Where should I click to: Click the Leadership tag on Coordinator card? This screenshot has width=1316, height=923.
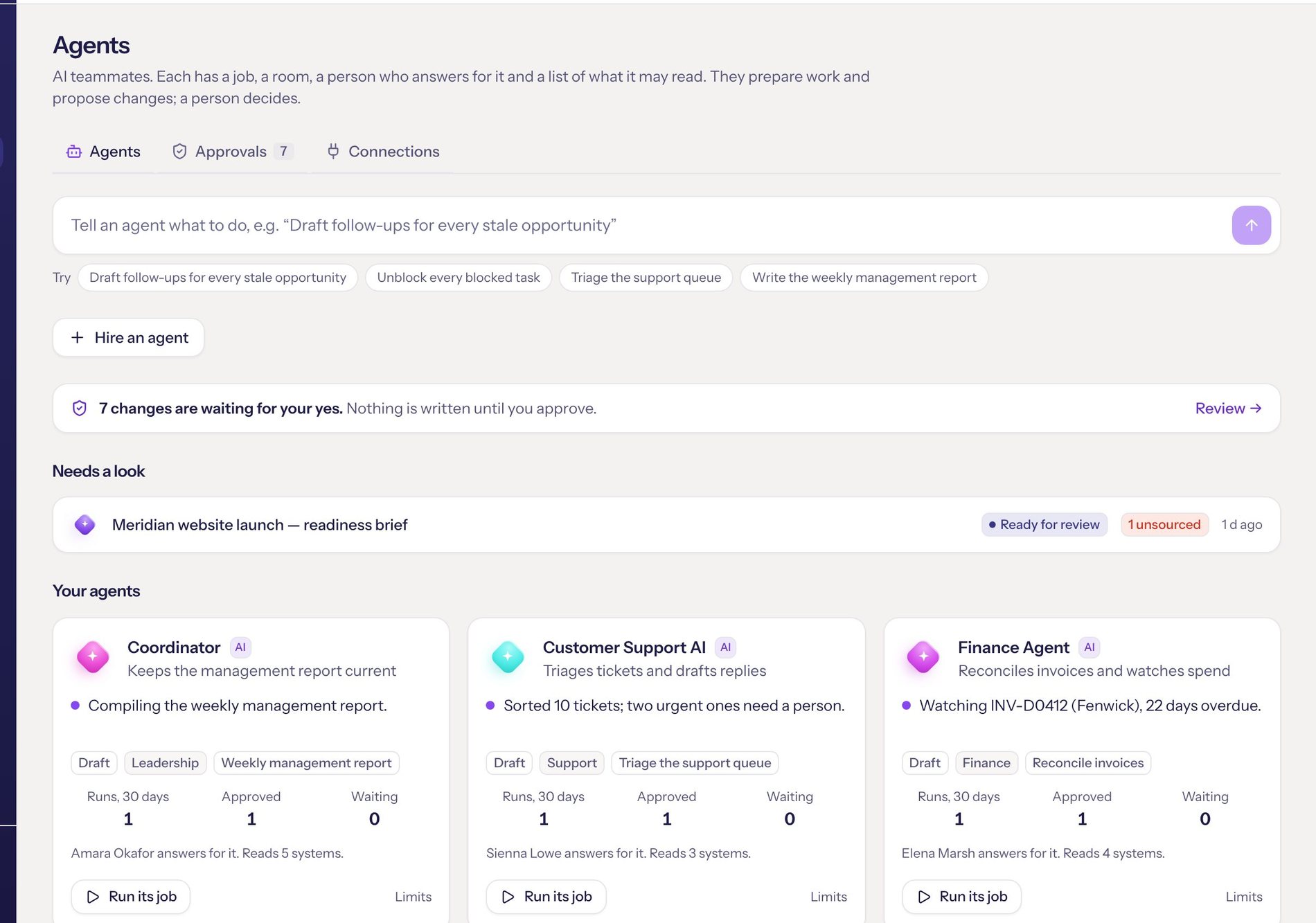(165, 763)
